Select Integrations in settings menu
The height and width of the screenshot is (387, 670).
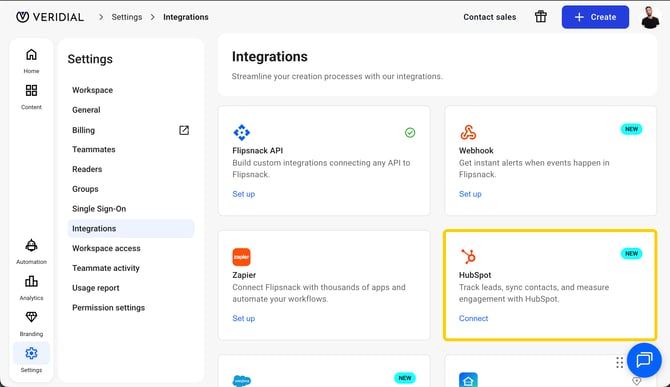pos(131,229)
